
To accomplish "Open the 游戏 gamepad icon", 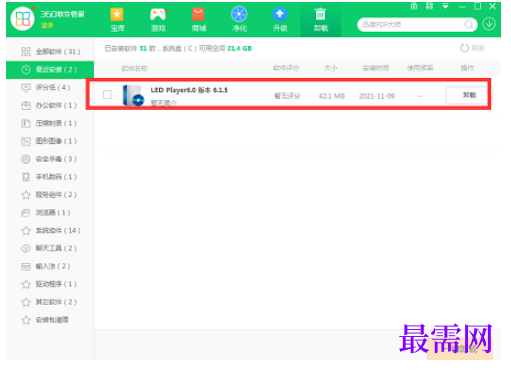I will click(x=158, y=20).
